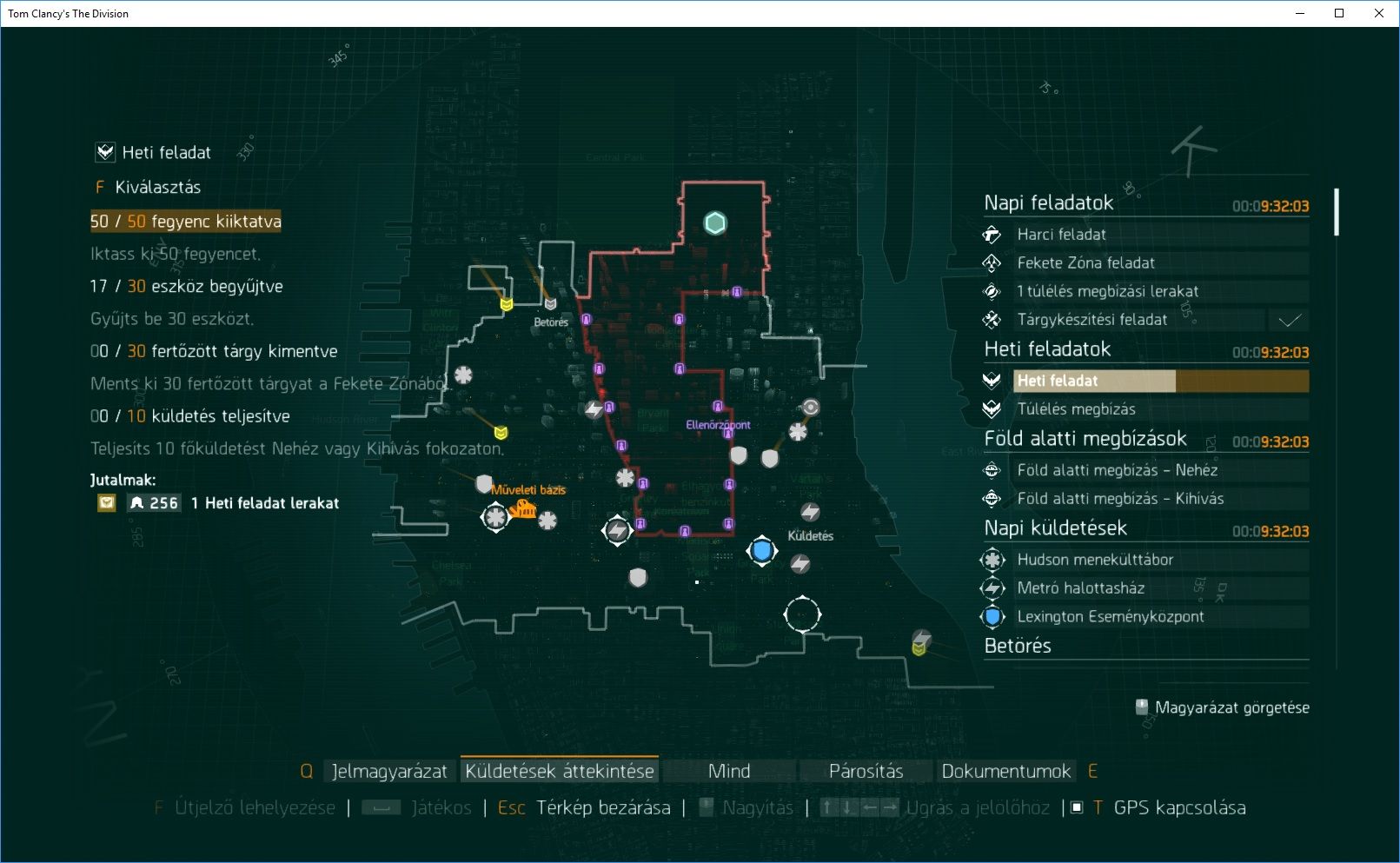Open the Küldetések áttekintése tab

pos(560,771)
